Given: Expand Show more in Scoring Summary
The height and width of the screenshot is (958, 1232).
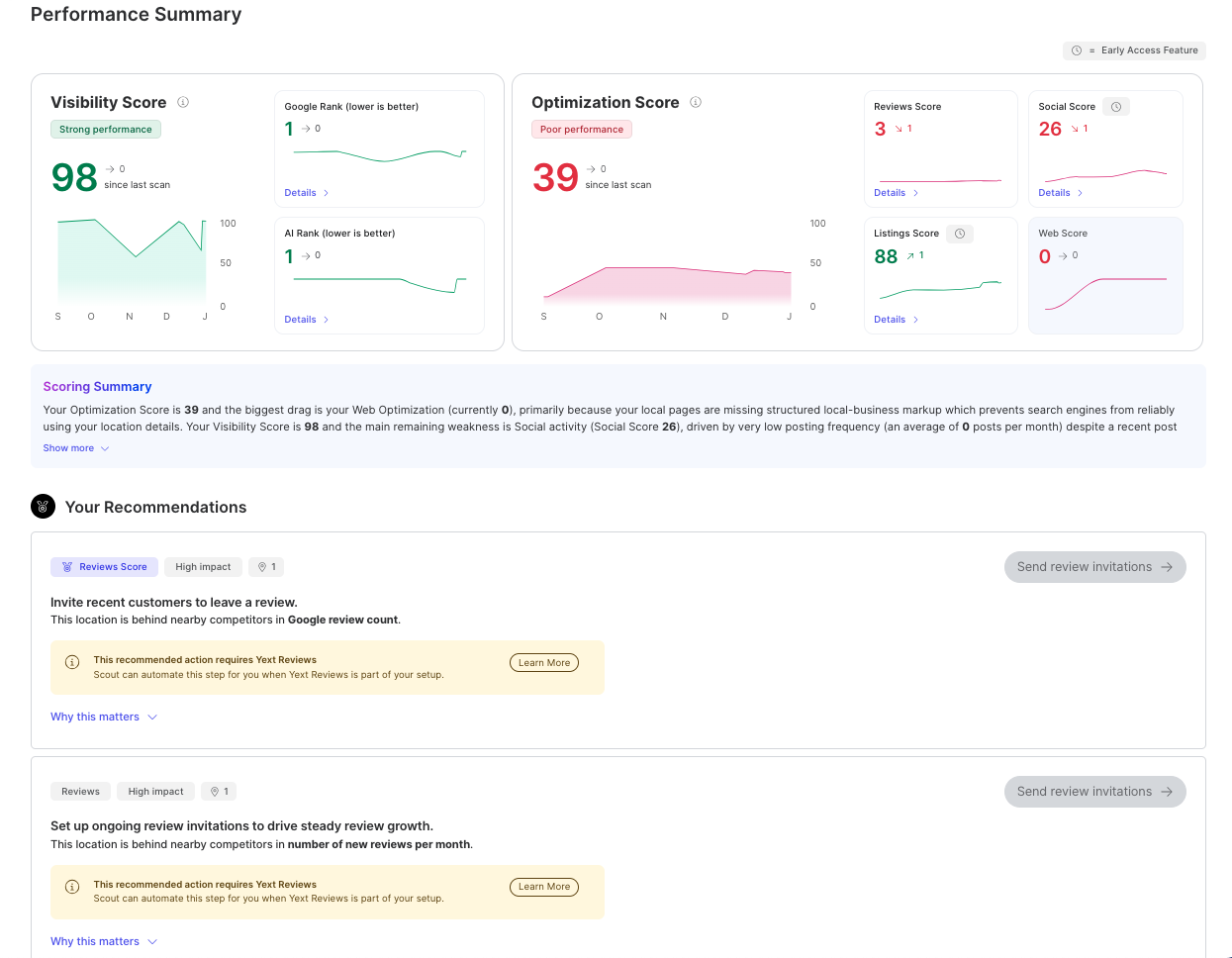Looking at the screenshot, I should (x=76, y=448).
